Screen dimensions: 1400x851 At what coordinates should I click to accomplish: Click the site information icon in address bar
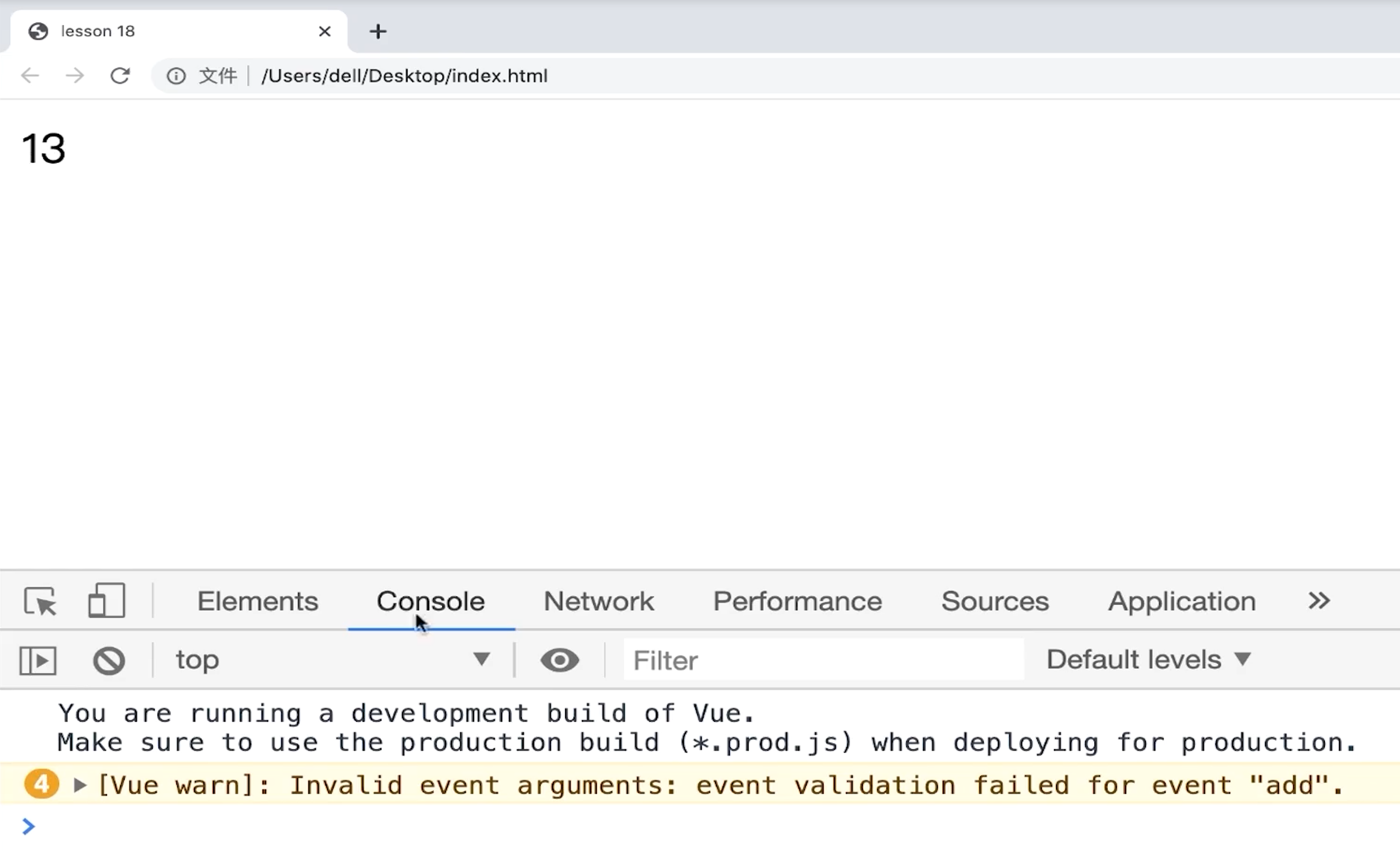click(x=176, y=76)
